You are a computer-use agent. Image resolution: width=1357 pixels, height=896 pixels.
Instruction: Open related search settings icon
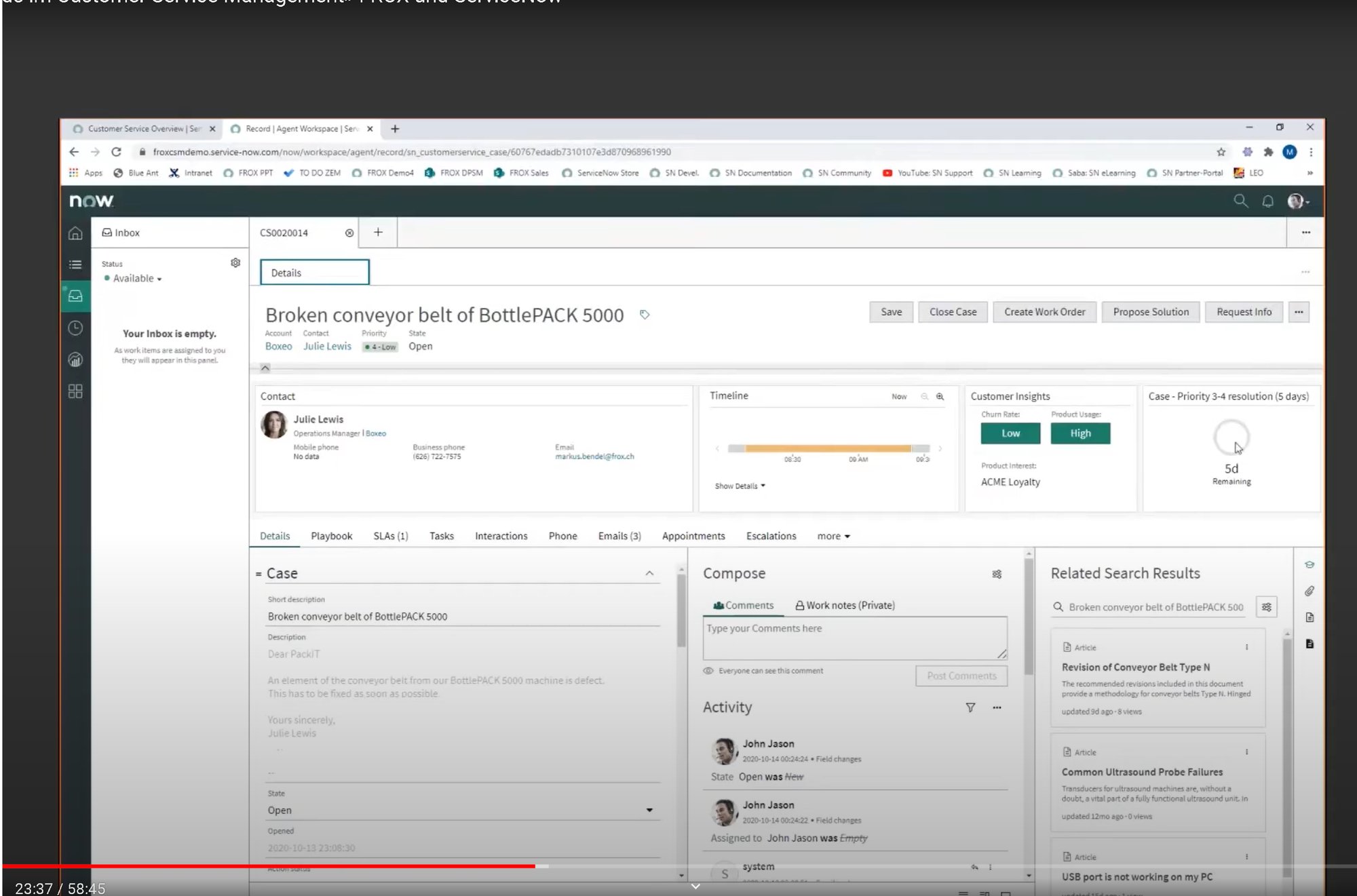(1267, 607)
